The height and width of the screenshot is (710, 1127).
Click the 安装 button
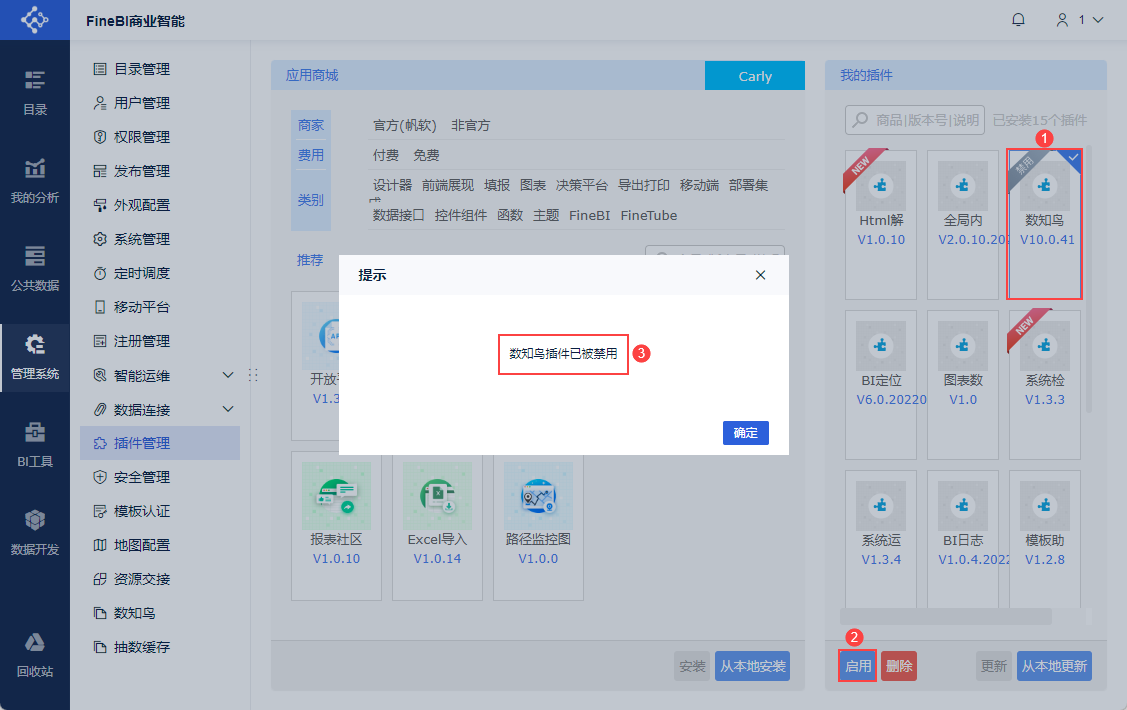pos(692,666)
